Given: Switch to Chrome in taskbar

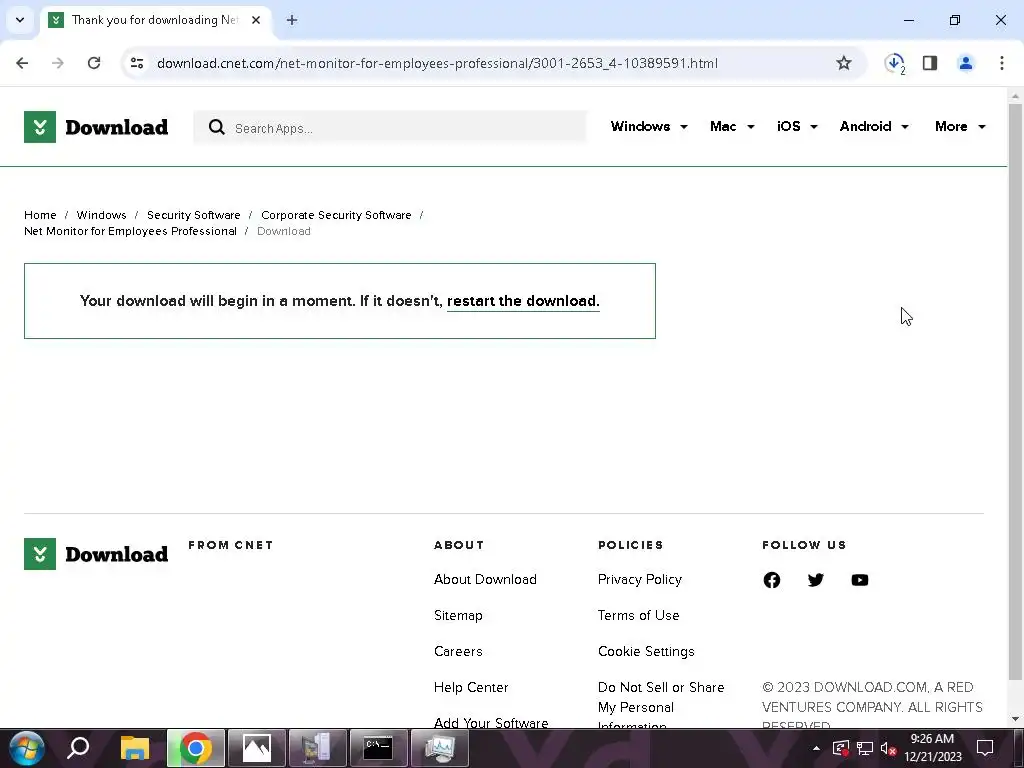Looking at the screenshot, I should click(x=196, y=748).
